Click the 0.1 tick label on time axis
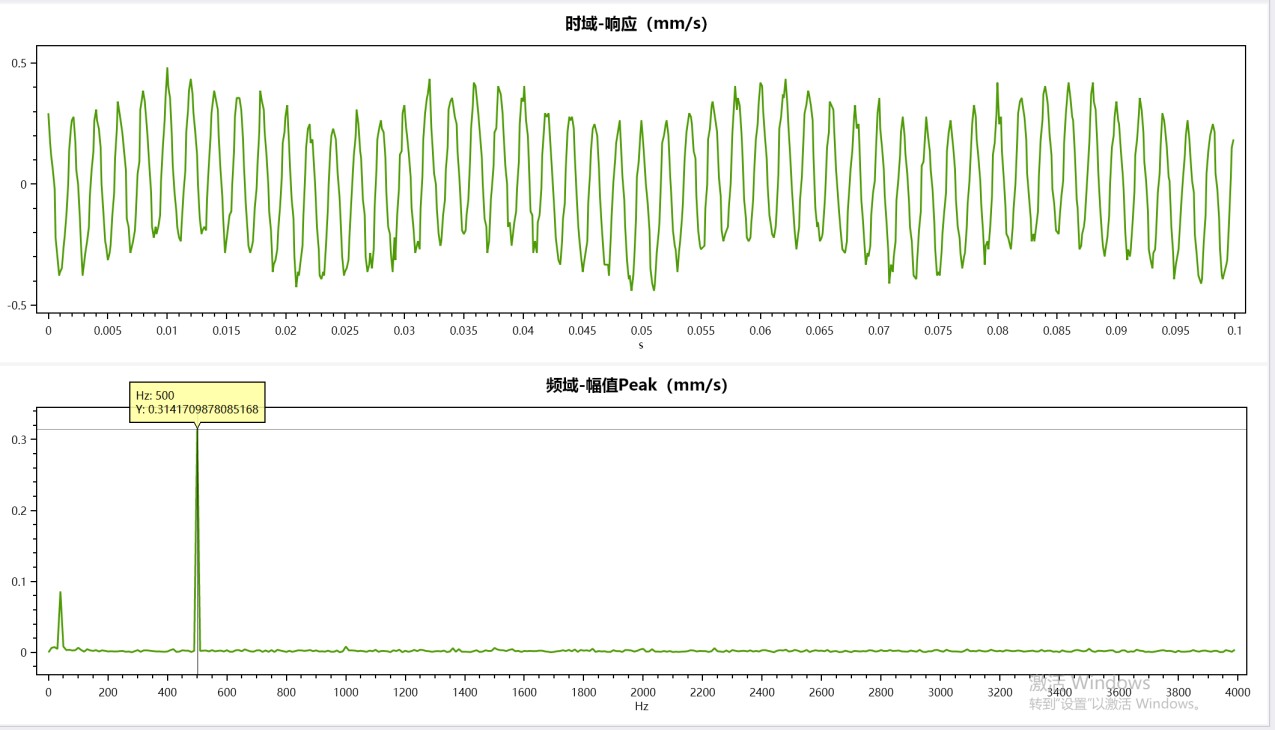Viewport: 1275px width, 730px height. pos(1234,330)
